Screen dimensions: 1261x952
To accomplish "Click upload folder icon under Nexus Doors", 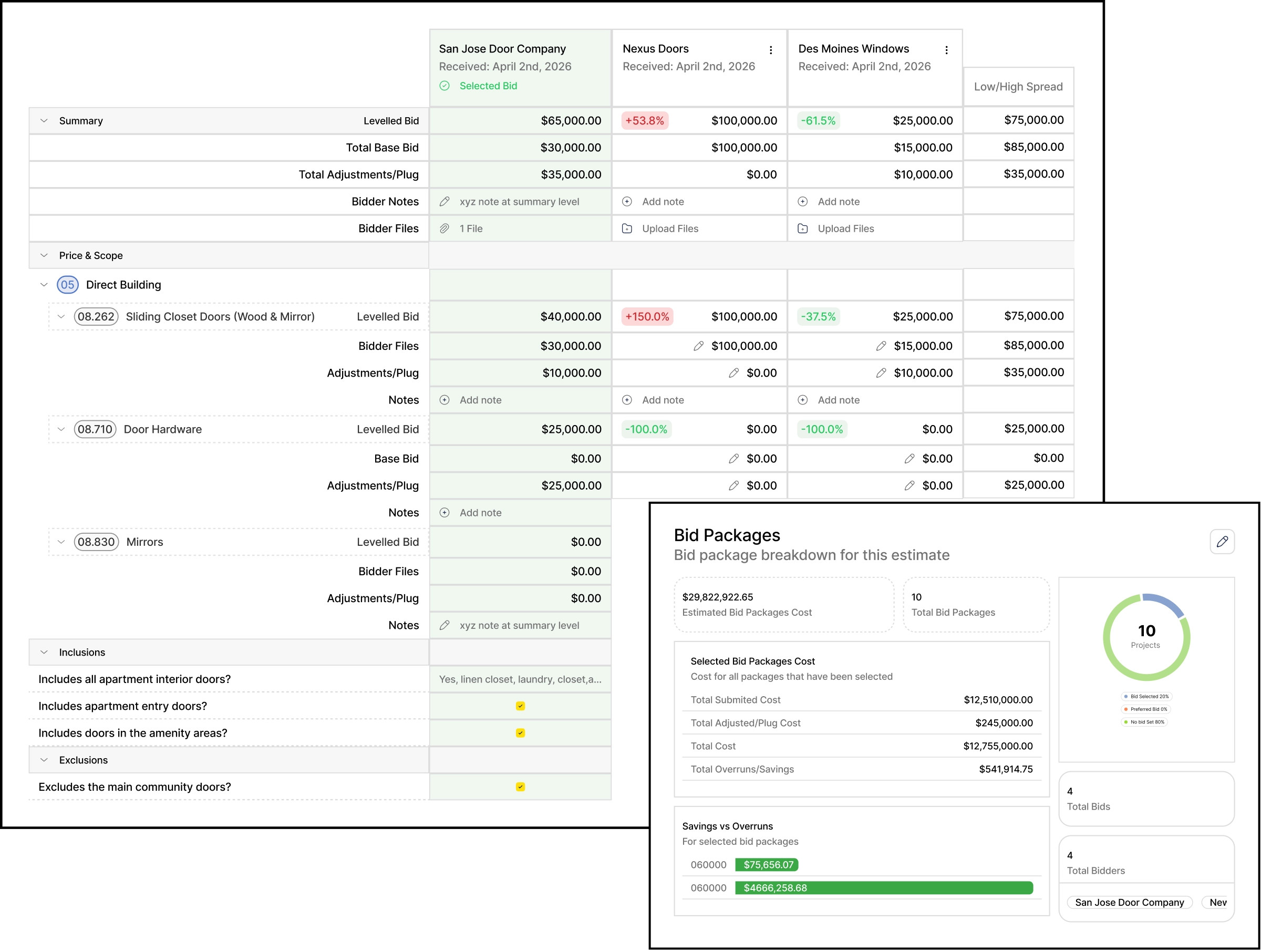I will (627, 229).
